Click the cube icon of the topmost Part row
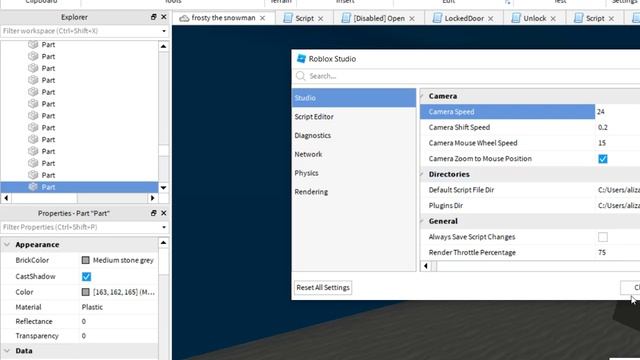 (x=33, y=44)
